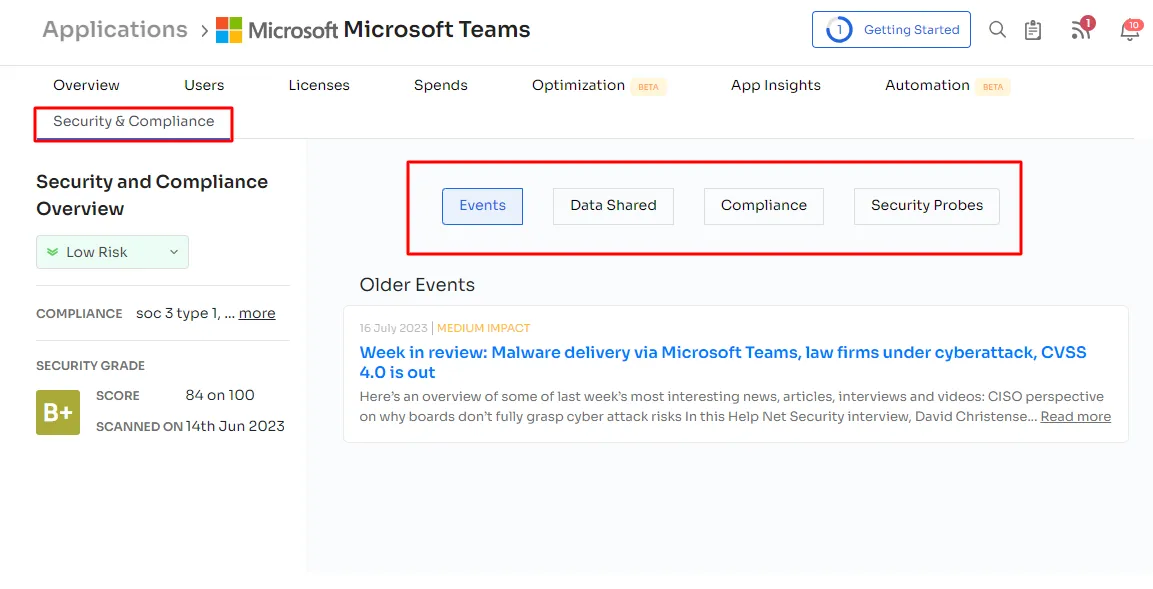Open the clipboard tasks icon
The width and height of the screenshot is (1153, 589).
click(x=1033, y=29)
